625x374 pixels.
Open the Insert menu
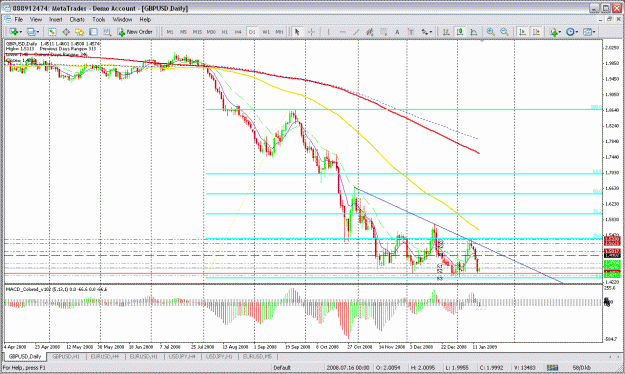[55, 19]
